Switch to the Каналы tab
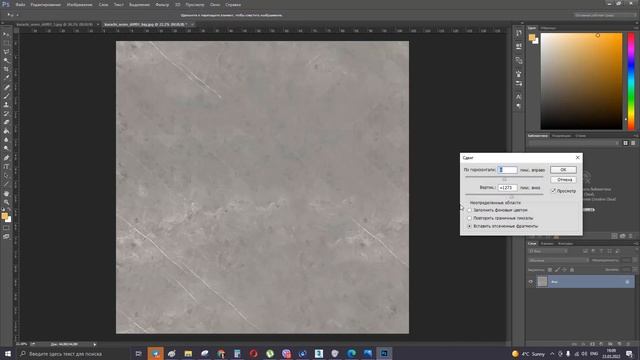Viewport: 640px width, 360px height. click(547, 244)
